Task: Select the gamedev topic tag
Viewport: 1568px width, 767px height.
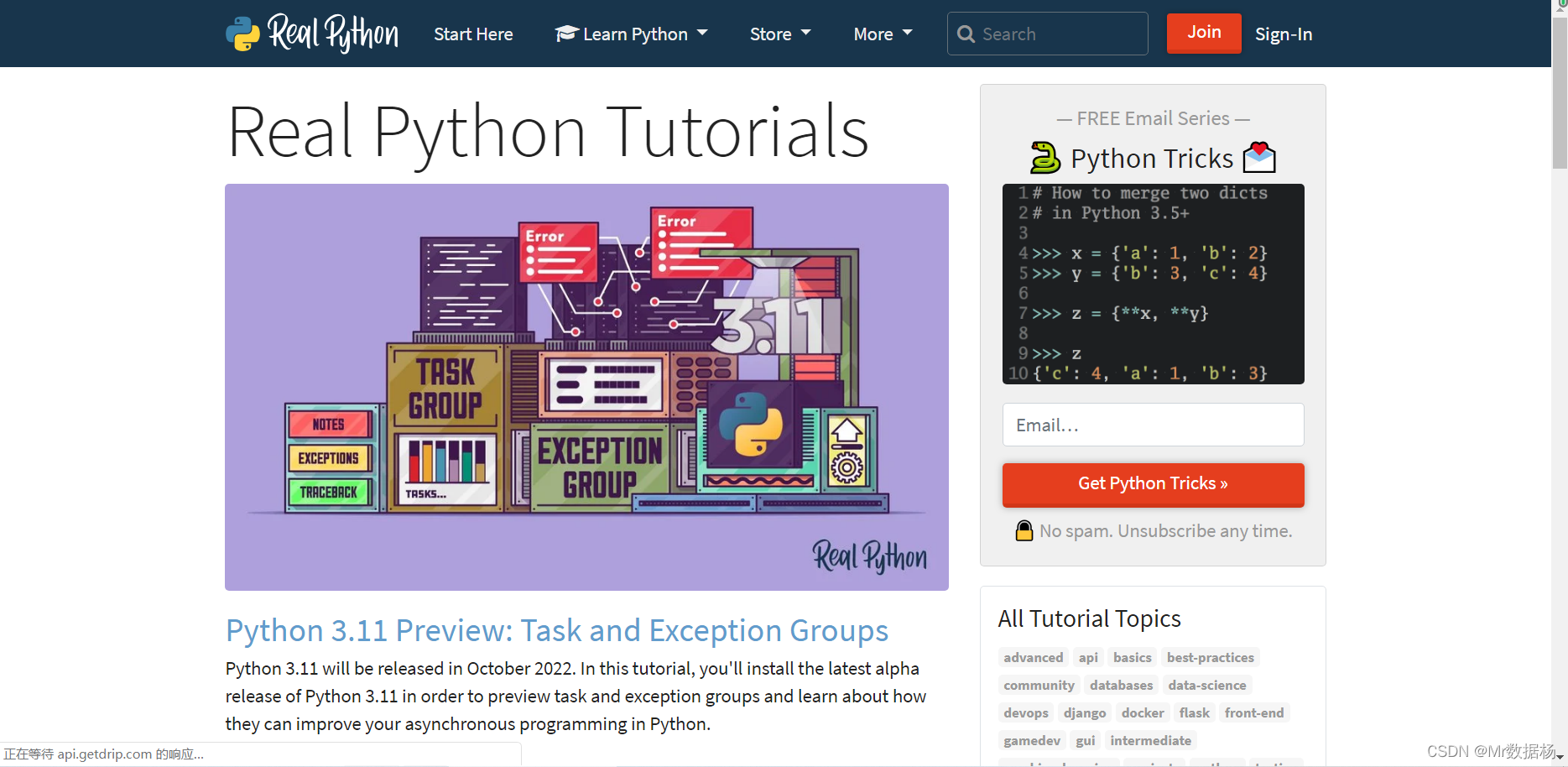Action: [x=1032, y=741]
